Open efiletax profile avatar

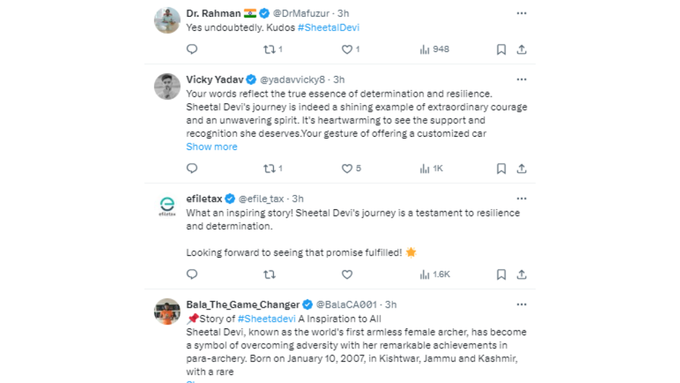(x=167, y=206)
